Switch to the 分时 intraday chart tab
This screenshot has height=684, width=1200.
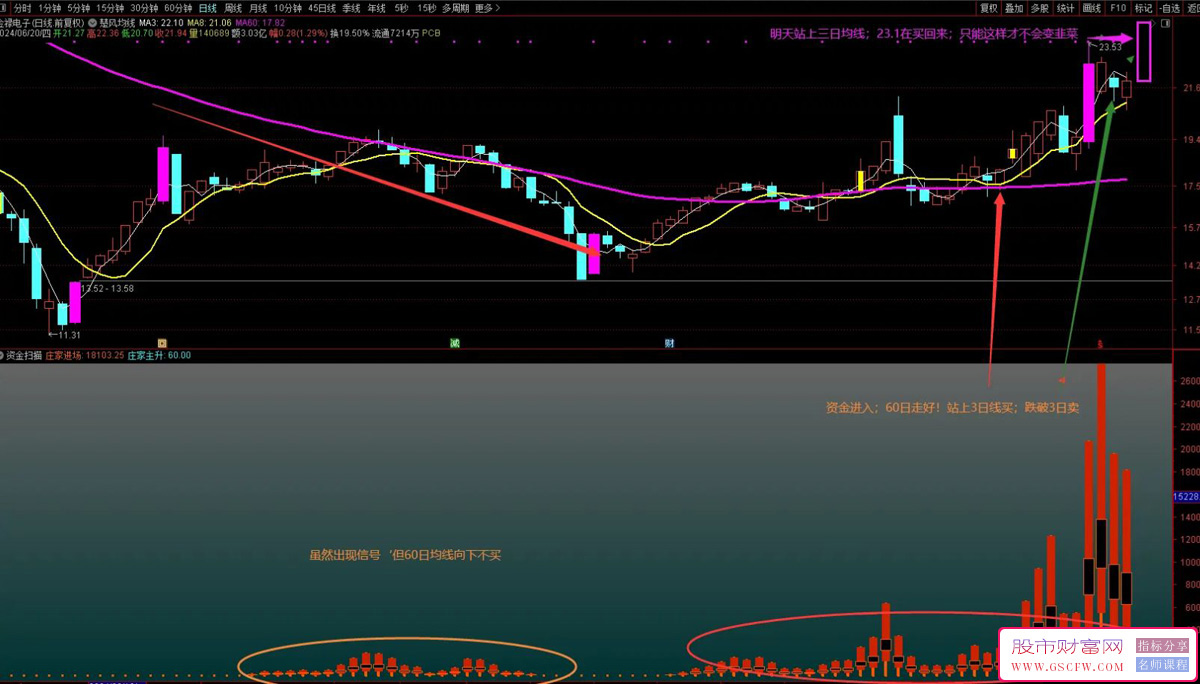click(22, 8)
